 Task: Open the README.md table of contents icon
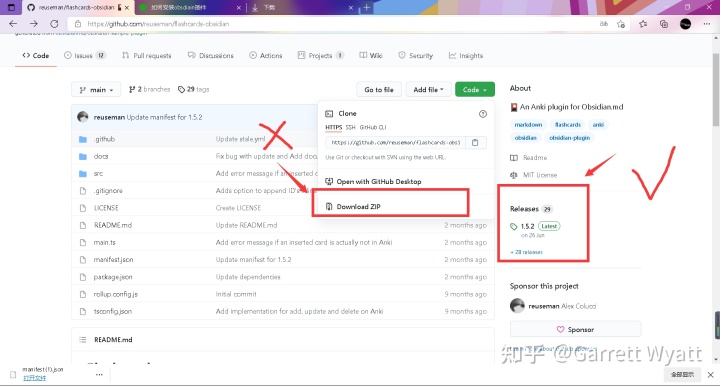83,340
